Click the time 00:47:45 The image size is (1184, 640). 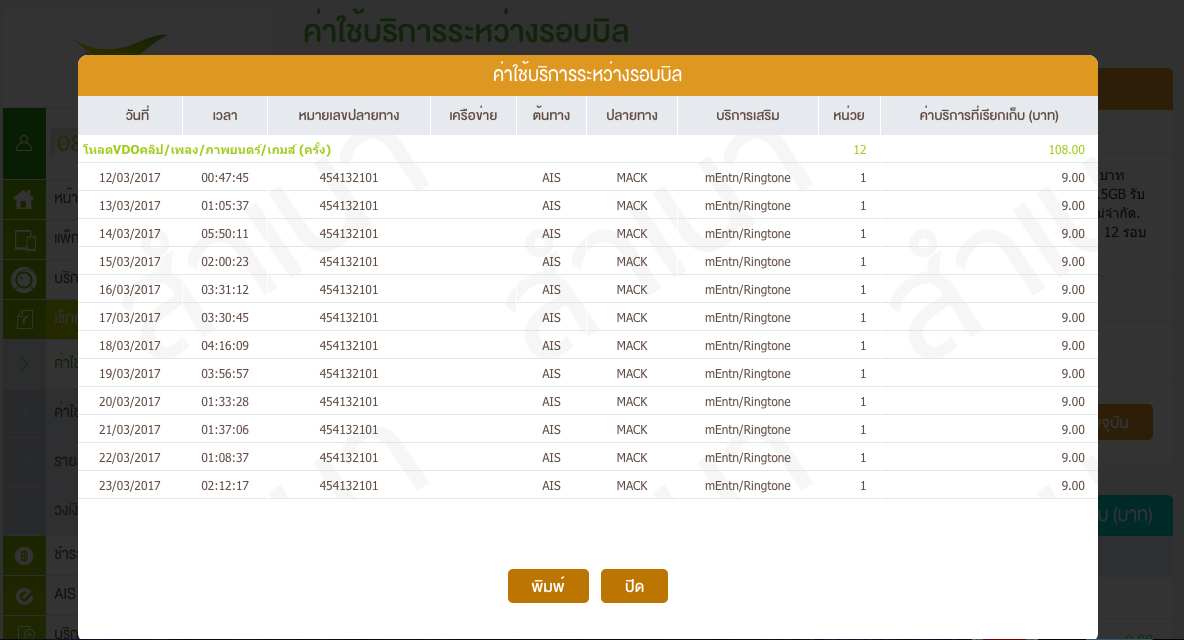coord(225,177)
